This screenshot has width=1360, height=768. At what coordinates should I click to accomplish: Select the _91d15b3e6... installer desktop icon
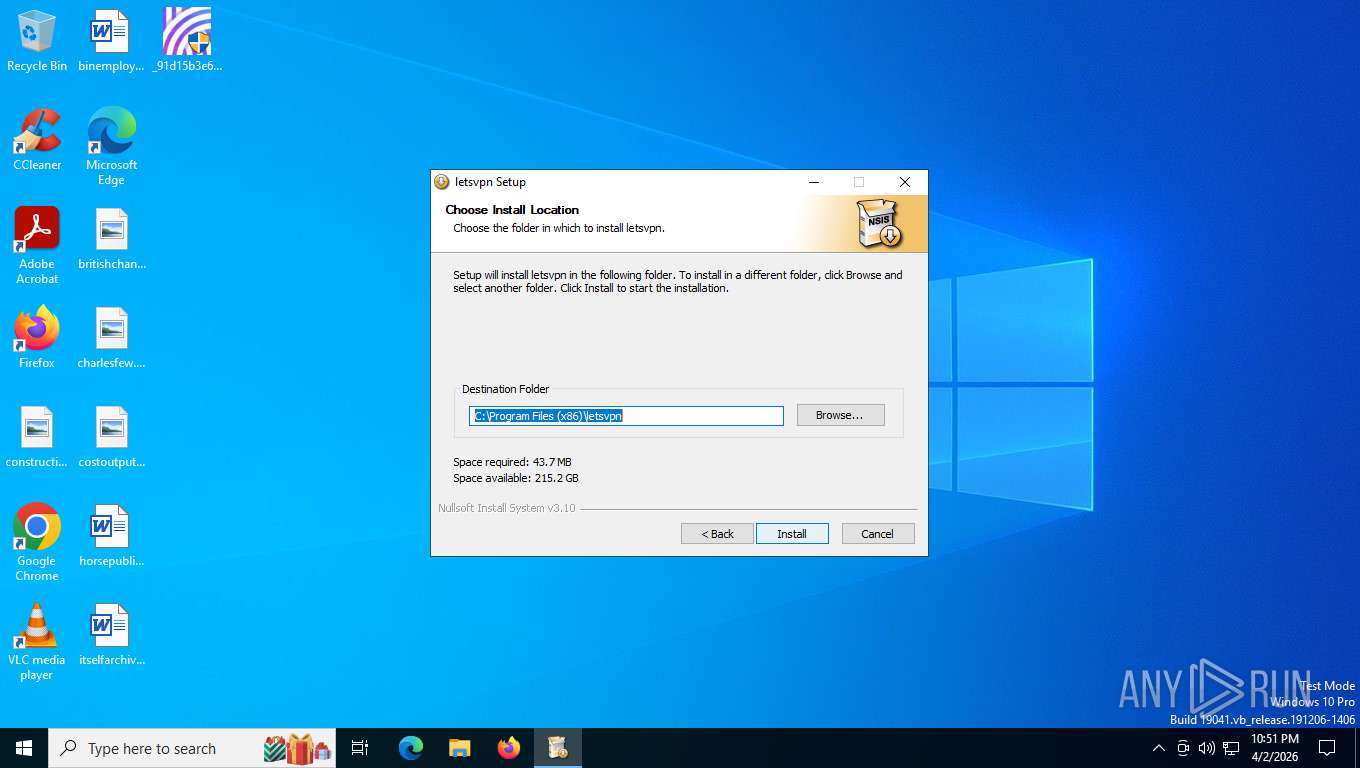point(187,41)
